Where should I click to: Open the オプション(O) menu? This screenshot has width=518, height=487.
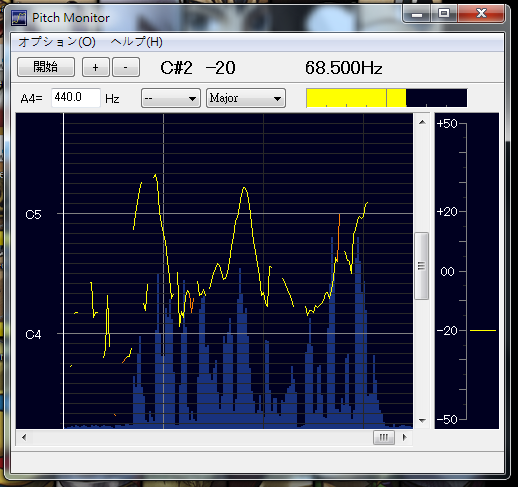[57, 42]
